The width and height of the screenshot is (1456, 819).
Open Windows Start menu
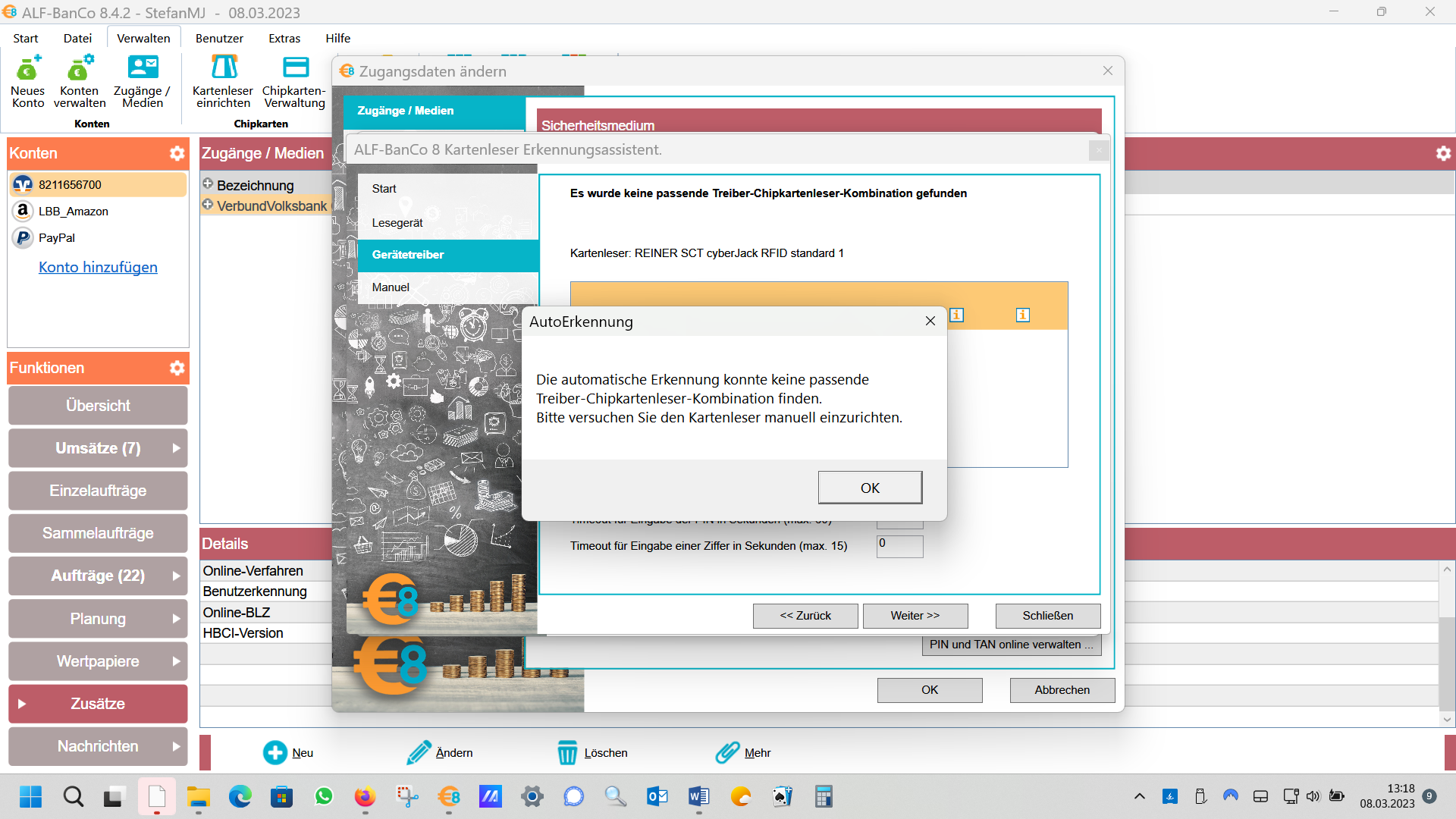tap(31, 796)
